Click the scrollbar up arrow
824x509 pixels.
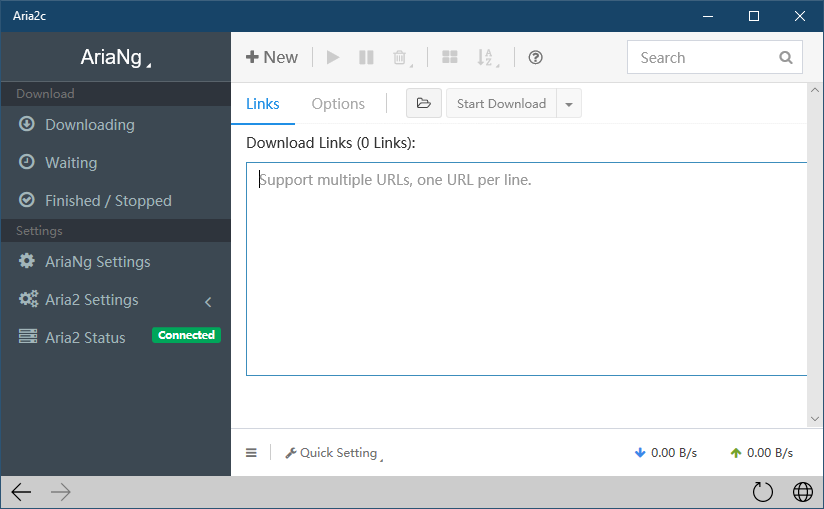815,90
